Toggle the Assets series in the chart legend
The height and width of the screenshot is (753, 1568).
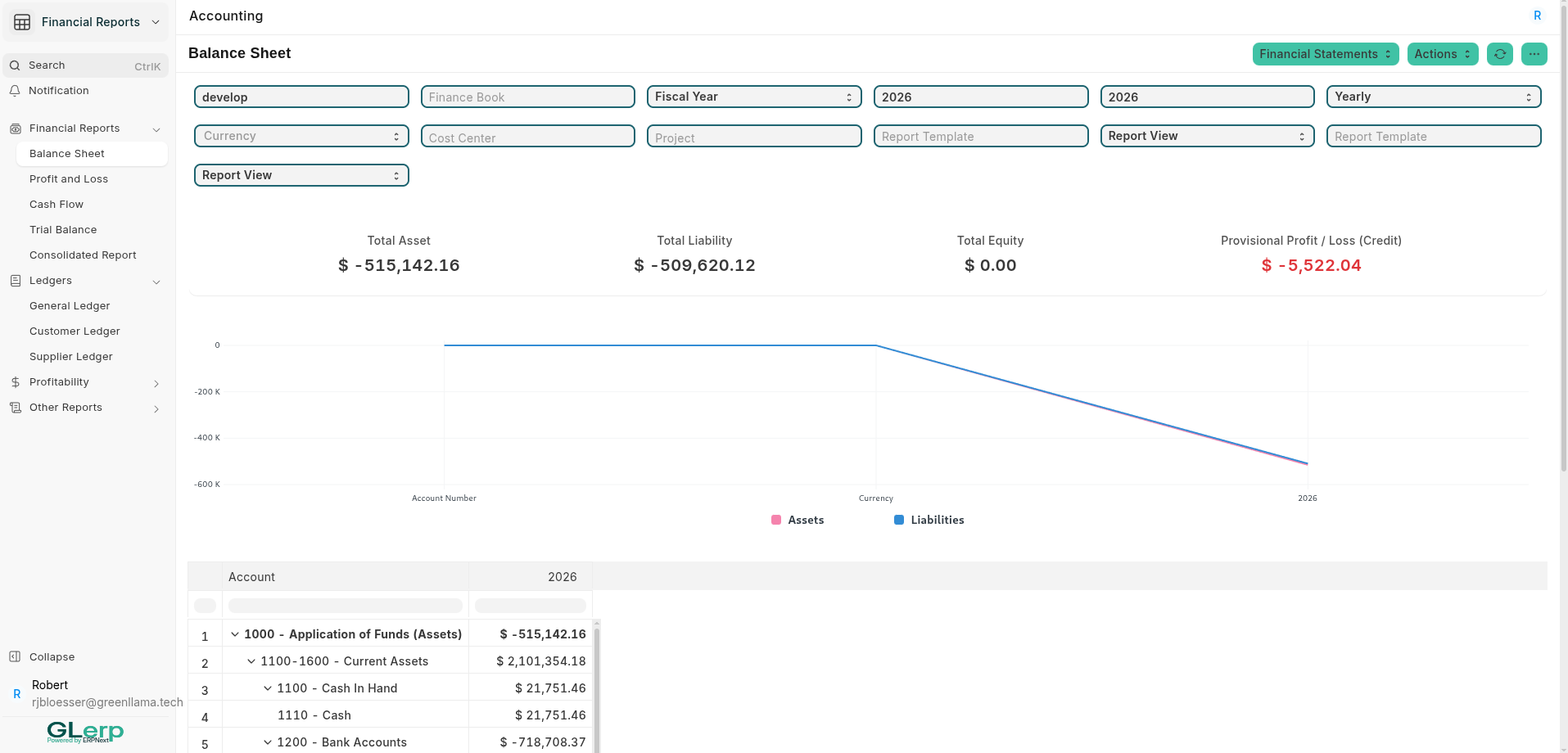click(x=798, y=520)
